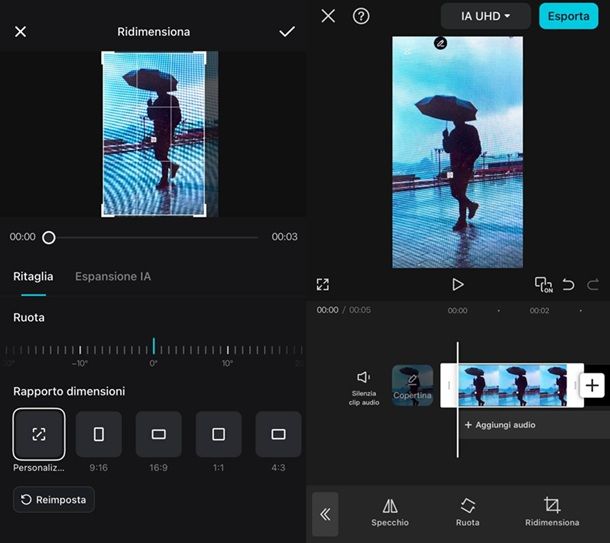Viewport: 610px width, 543px height.
Task: Play the video preview
Action: [458, 284]
